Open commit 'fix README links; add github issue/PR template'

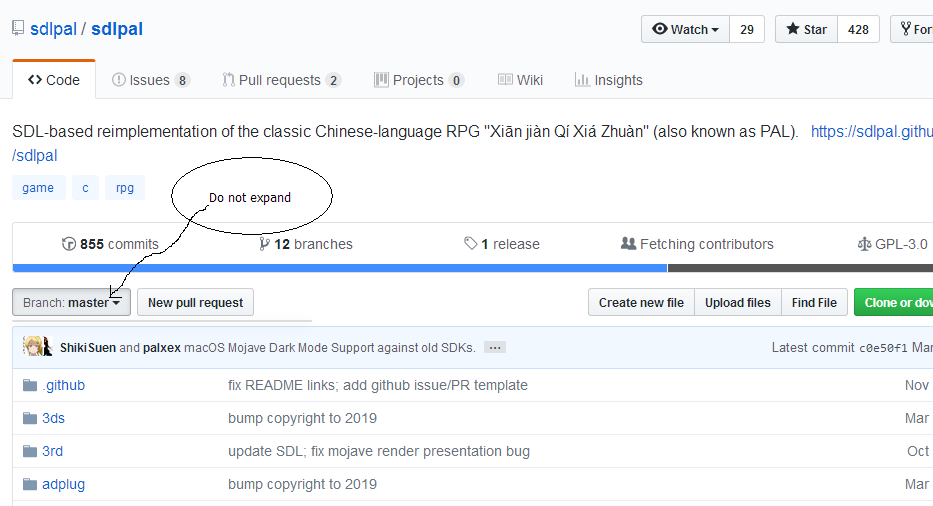pos(378,385)
